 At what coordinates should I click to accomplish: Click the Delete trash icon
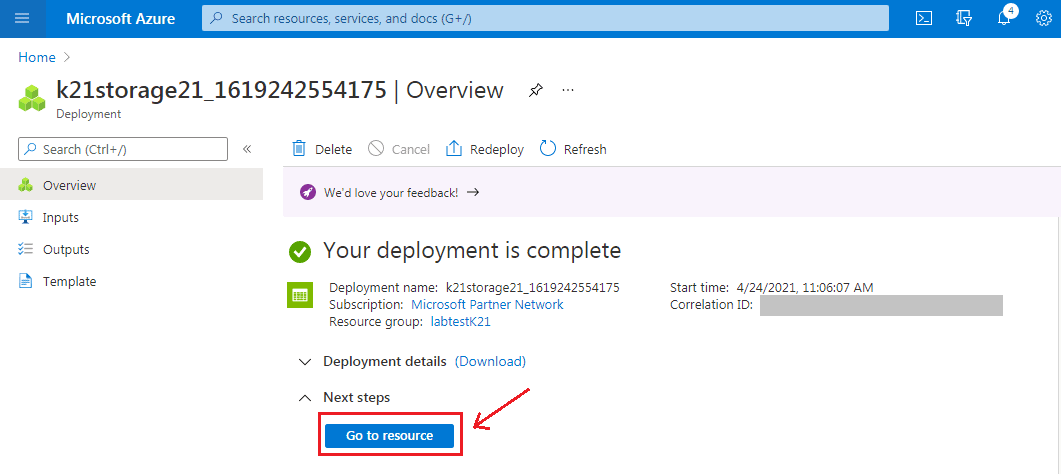coord(298,149)
